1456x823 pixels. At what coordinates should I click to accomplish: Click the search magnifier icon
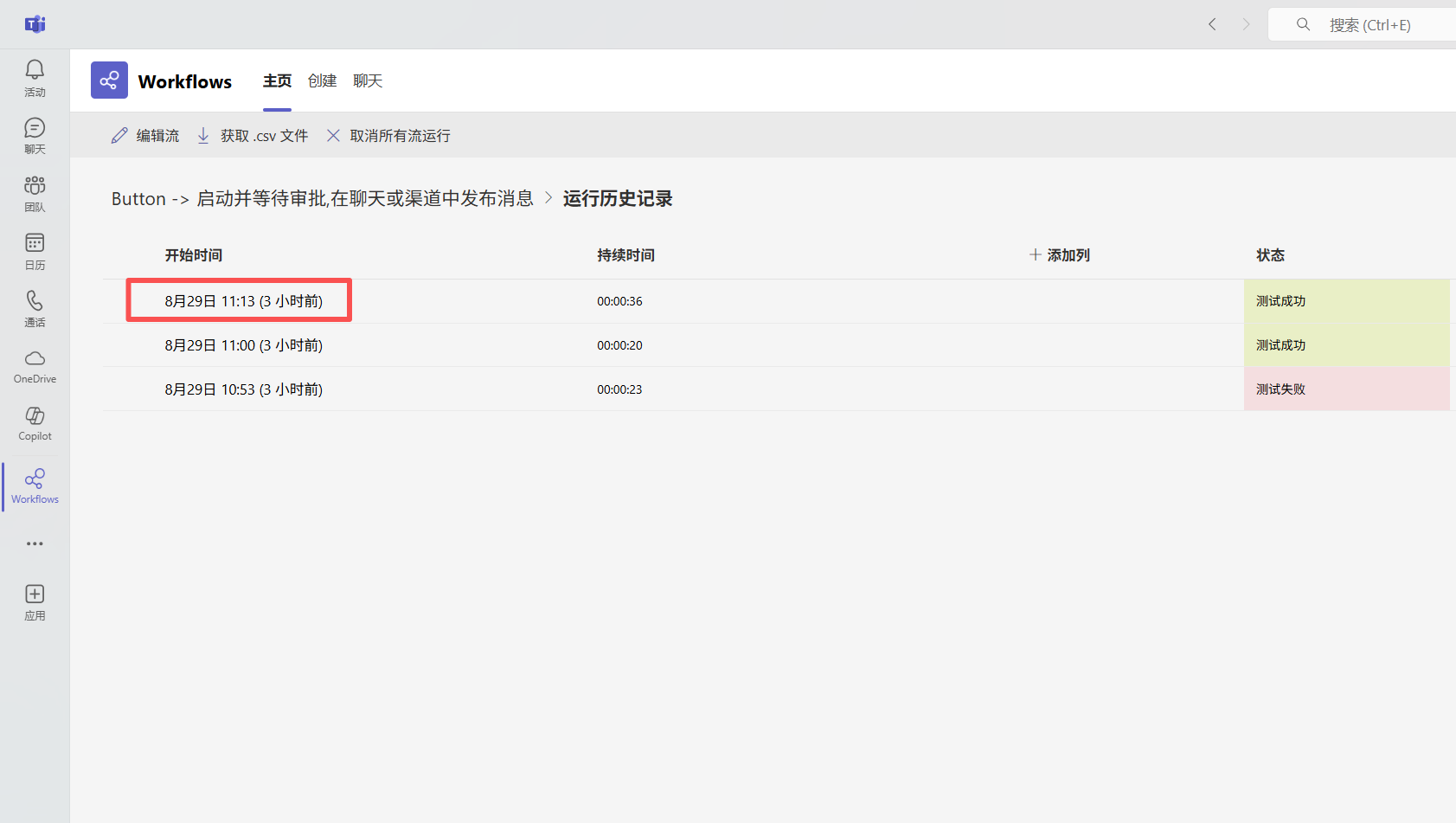coord(1303,24)
